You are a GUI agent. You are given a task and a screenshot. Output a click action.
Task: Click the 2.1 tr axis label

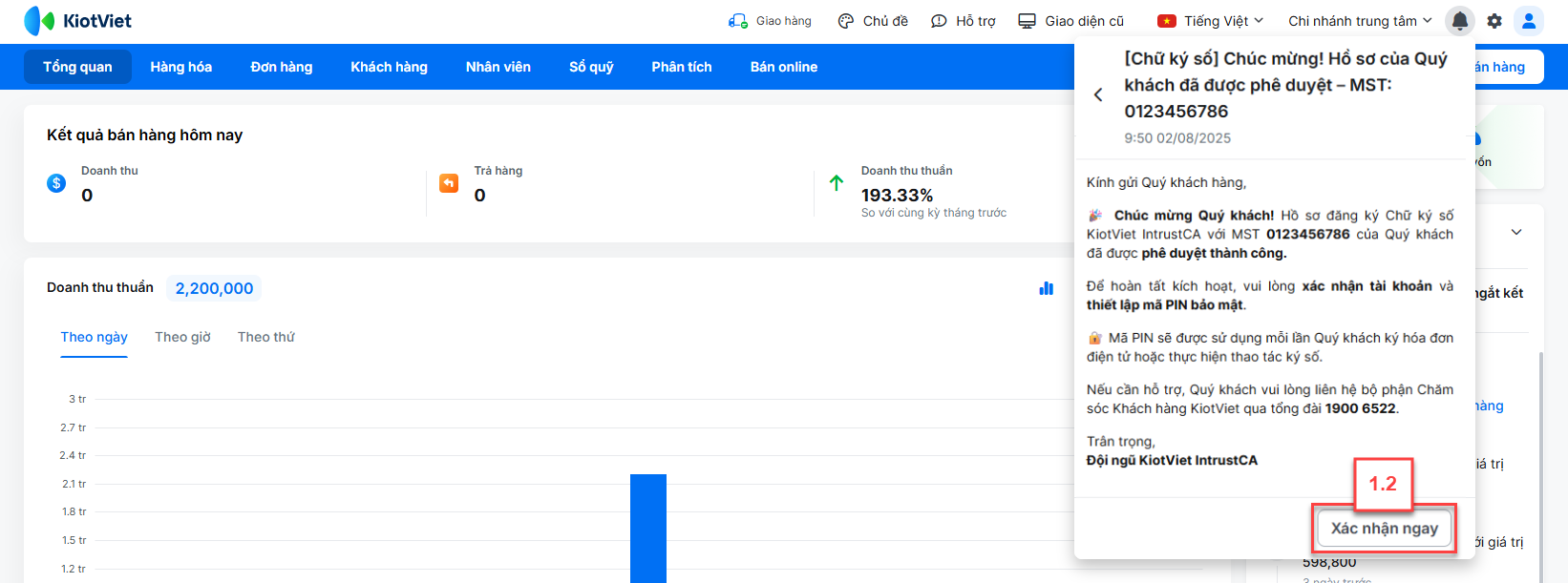(74, 484)
